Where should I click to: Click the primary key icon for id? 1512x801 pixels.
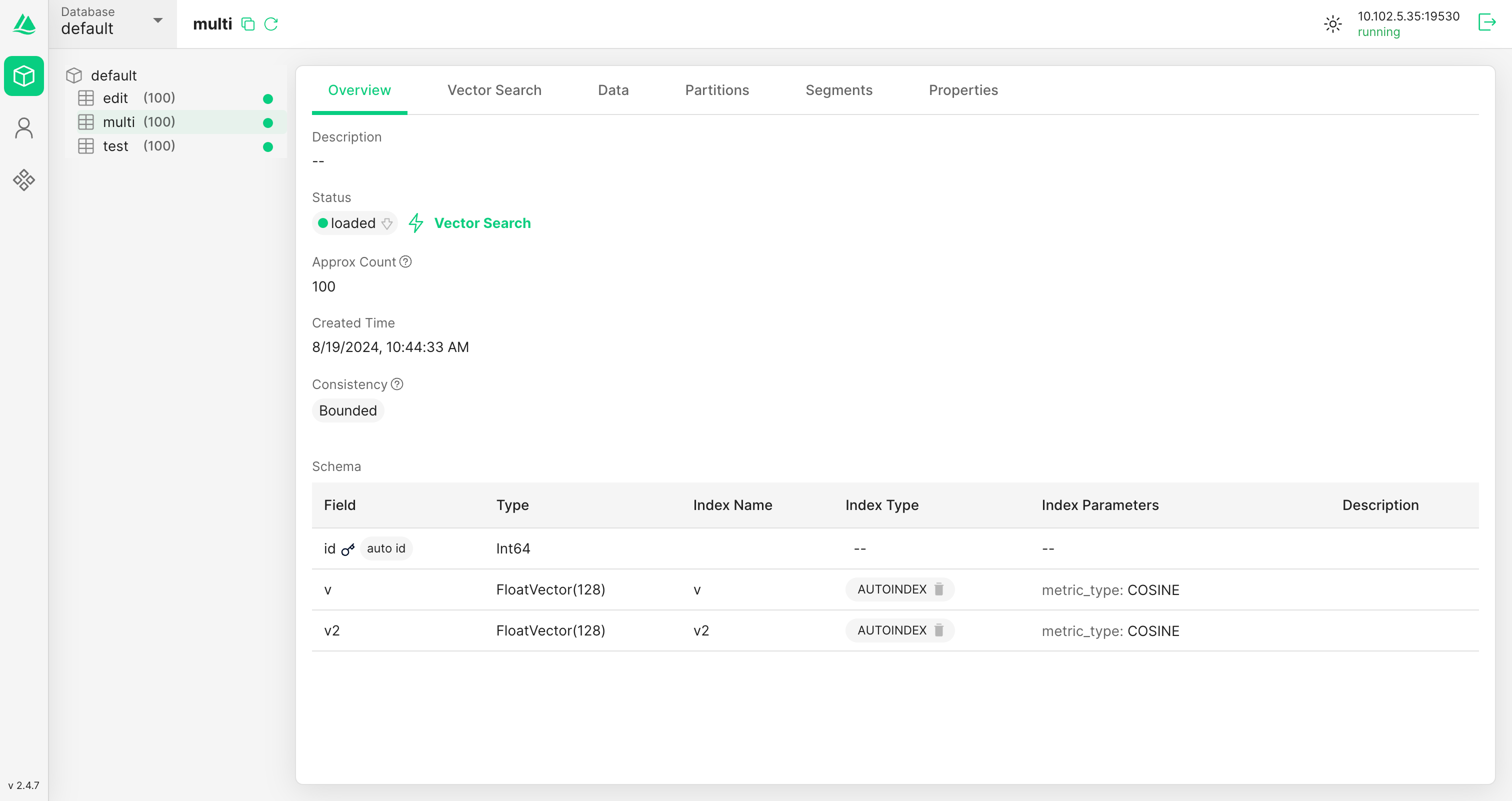click(x=348, y=549)
